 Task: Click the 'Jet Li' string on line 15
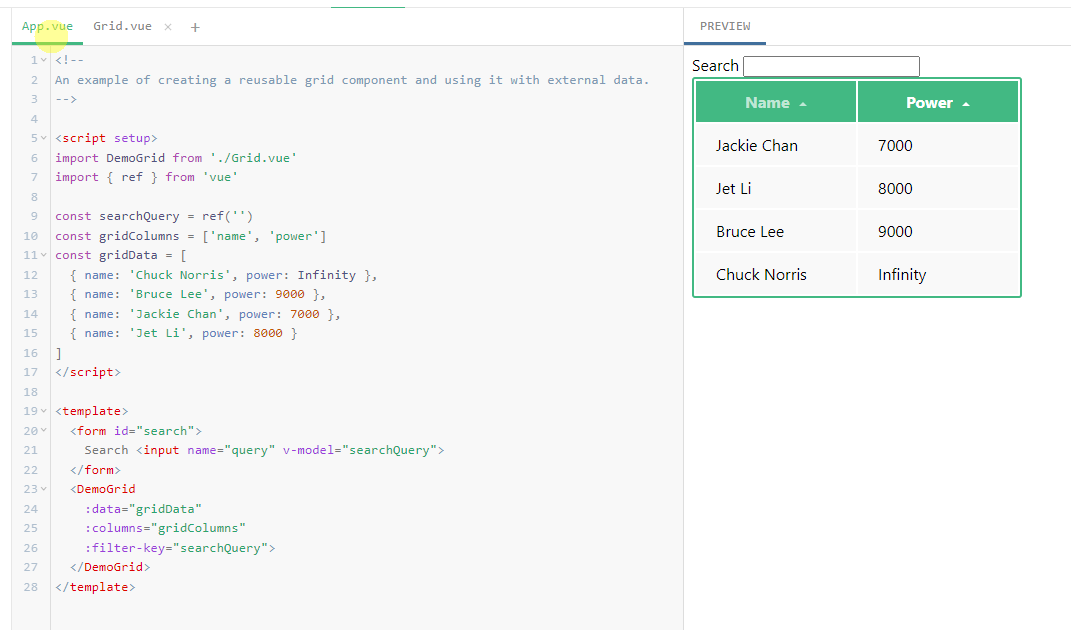[x=158, y=333]
